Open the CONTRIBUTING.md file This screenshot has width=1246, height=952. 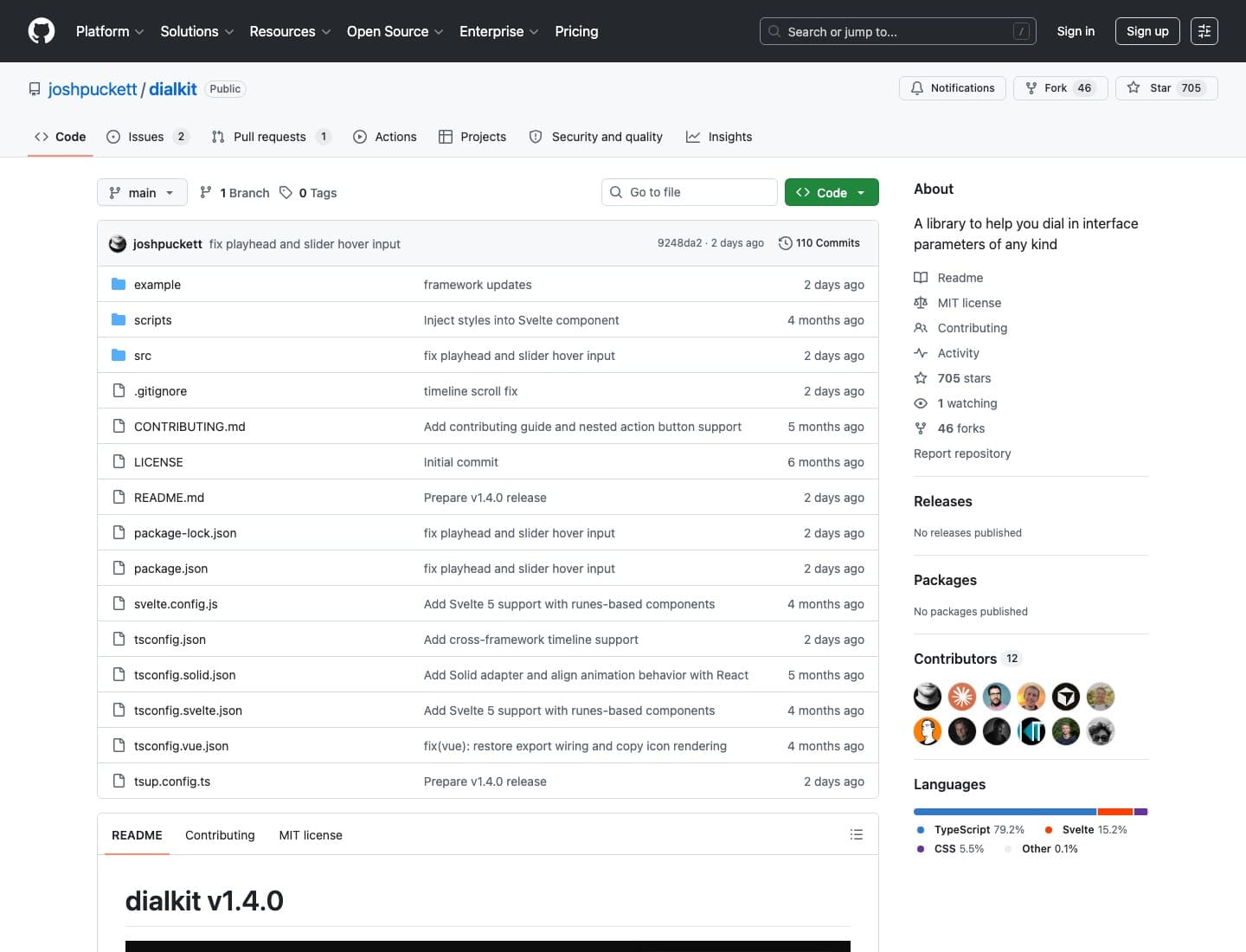(189, 427)
